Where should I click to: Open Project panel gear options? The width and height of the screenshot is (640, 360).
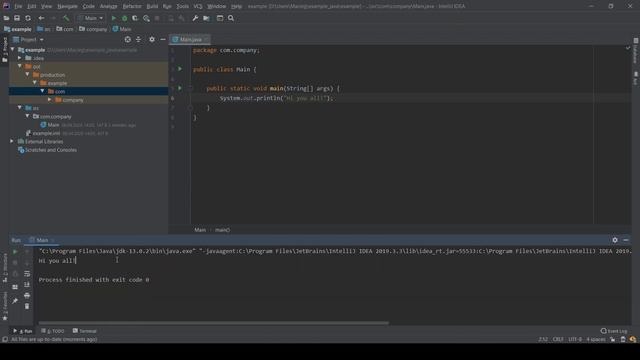point(152,39)
